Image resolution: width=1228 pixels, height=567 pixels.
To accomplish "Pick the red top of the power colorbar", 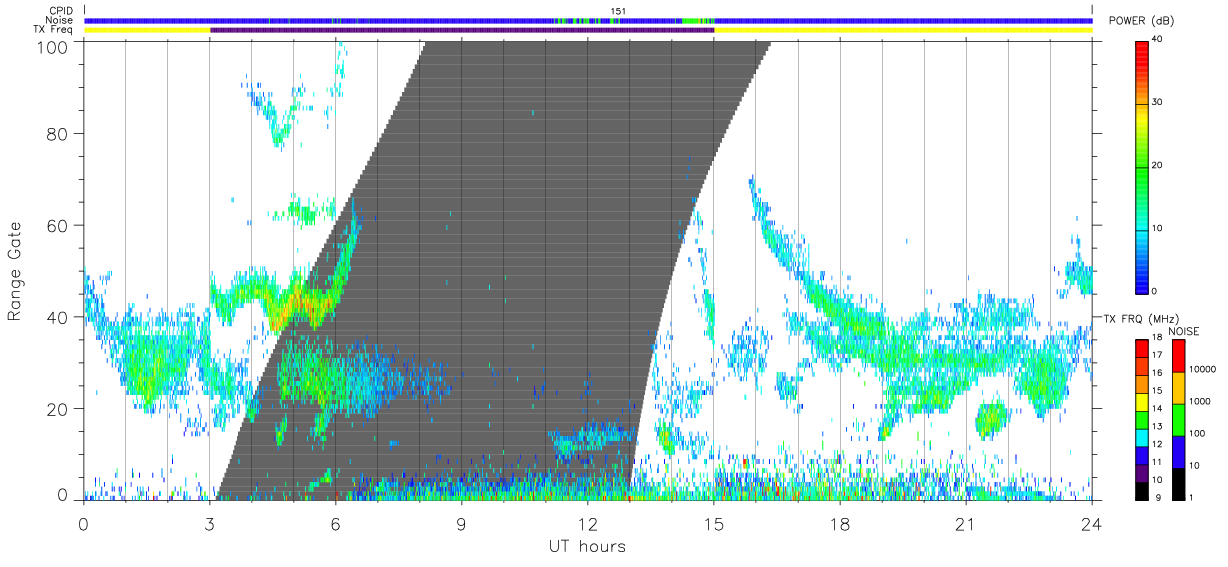I will (x=1141, y=48).
